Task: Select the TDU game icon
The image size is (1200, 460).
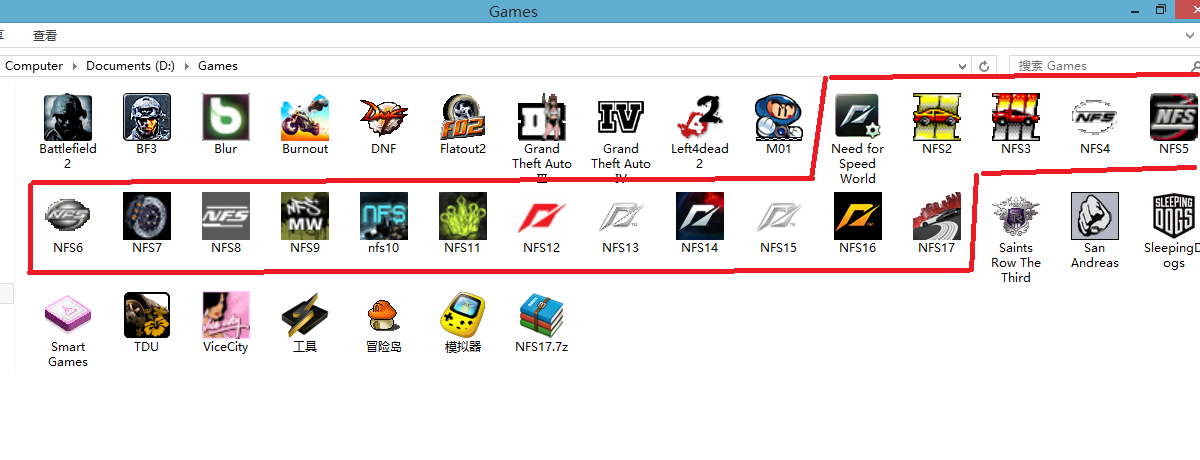Action: coord(147,316)
